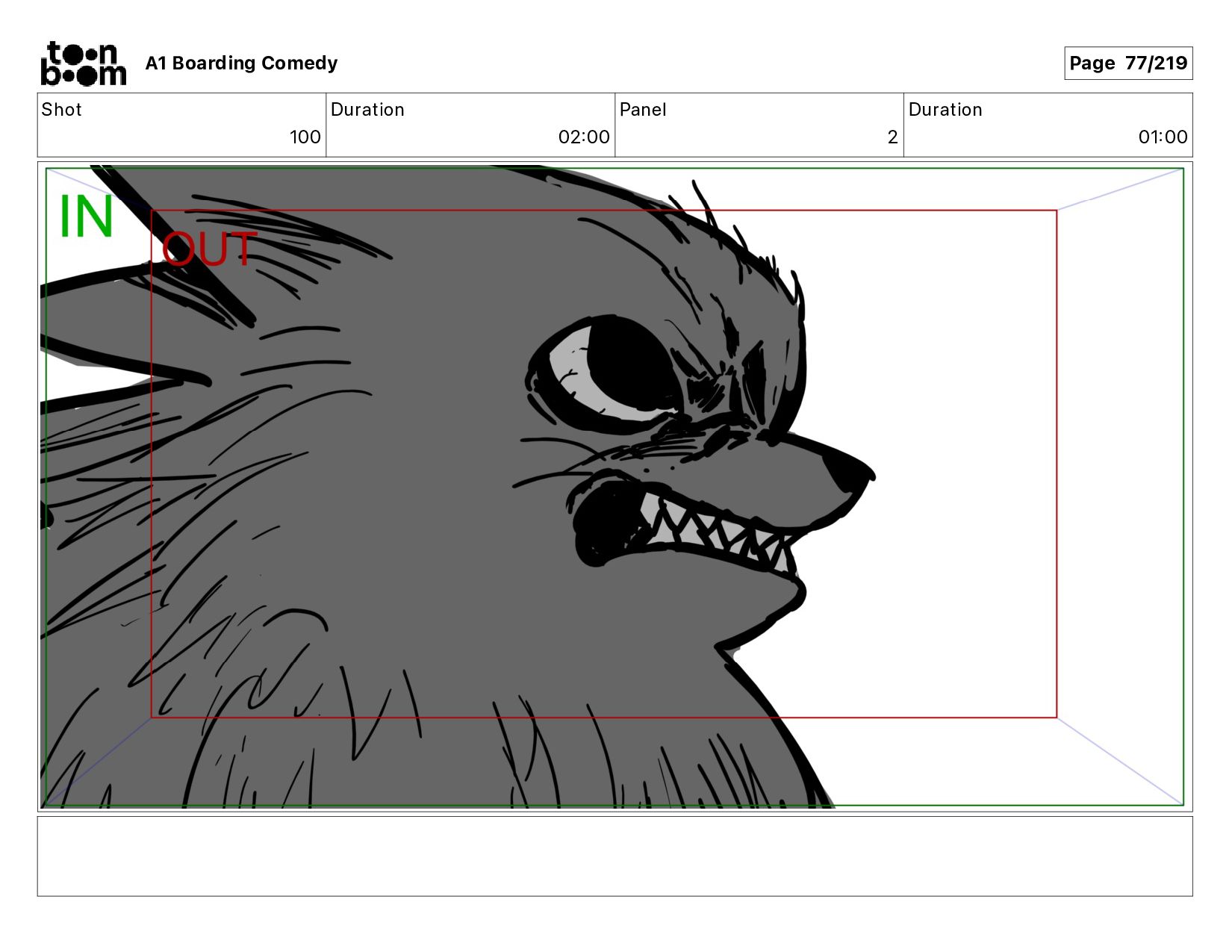The width and height of the screenshot is (1232, 952).
Task: Click the Toon Boom logo
Action: click(x=83, y=63)
